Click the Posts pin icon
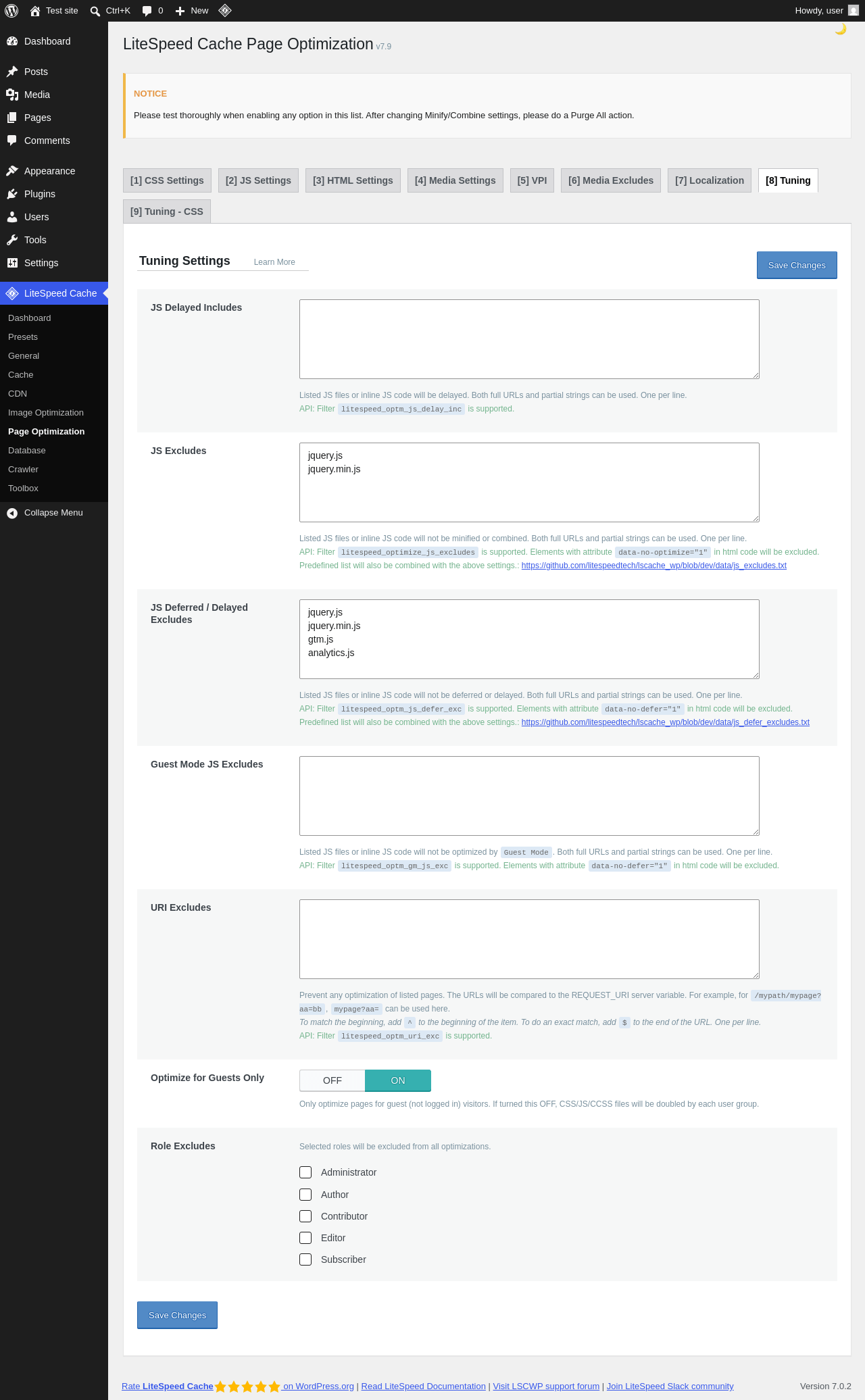Image resolution: width=865 pixels, height=1400 pixels. 12,72
